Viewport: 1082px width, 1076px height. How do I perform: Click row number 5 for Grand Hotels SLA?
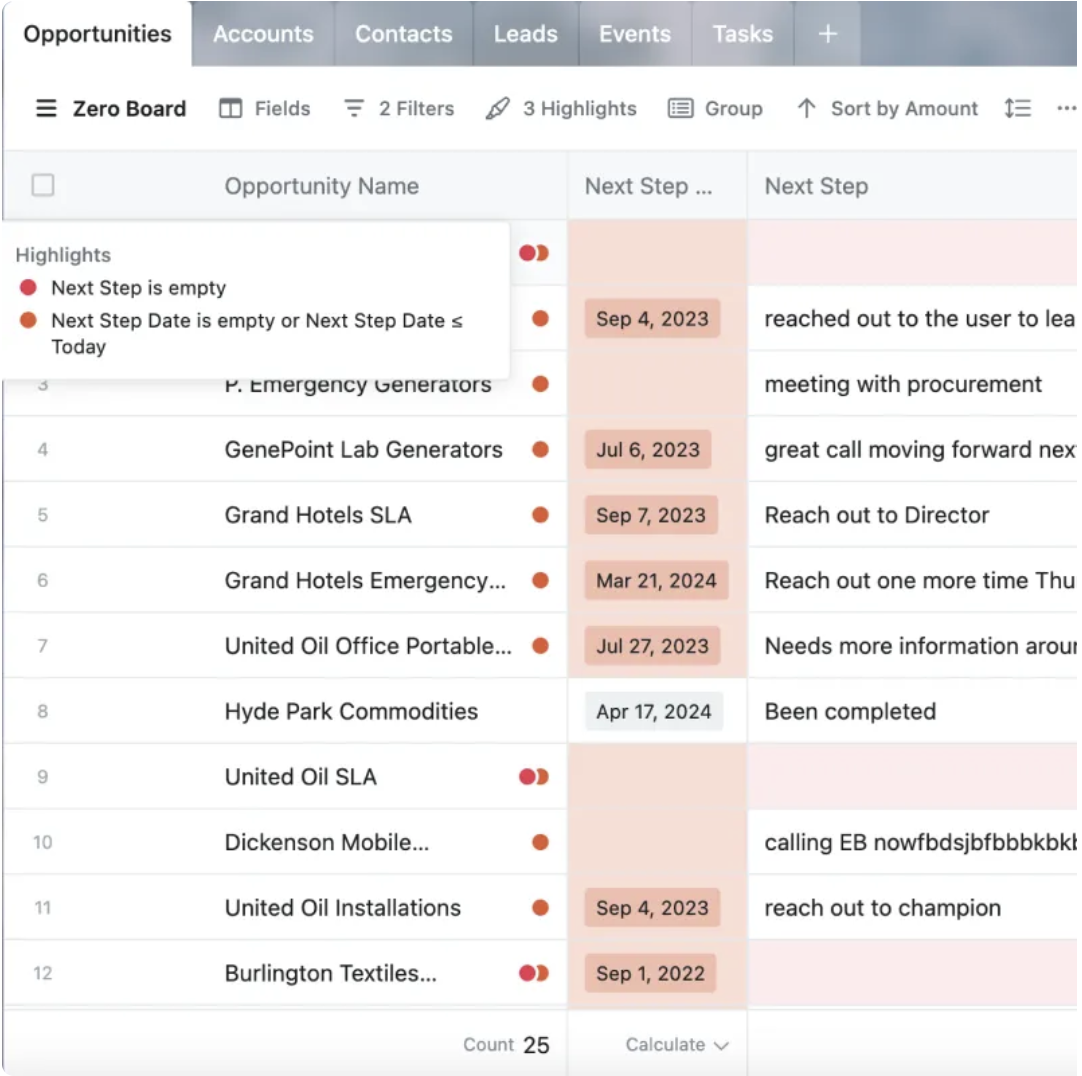tap(43, 515)
